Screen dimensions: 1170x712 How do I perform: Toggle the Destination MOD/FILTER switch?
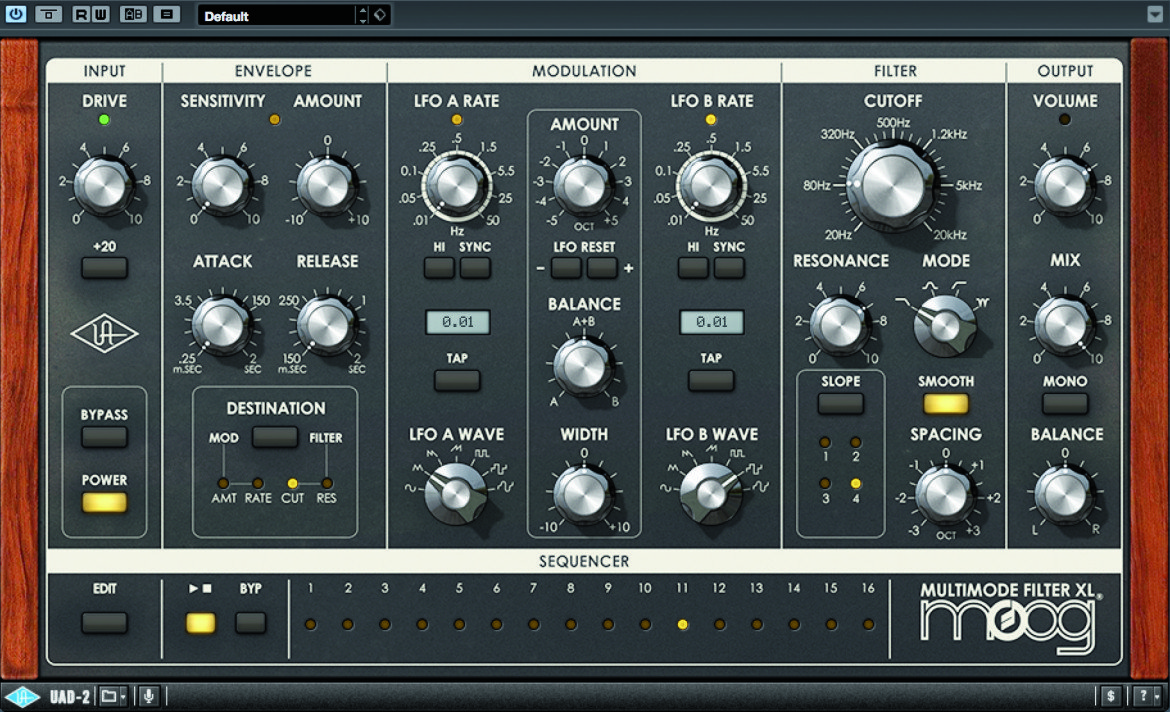tap(275, 437)
